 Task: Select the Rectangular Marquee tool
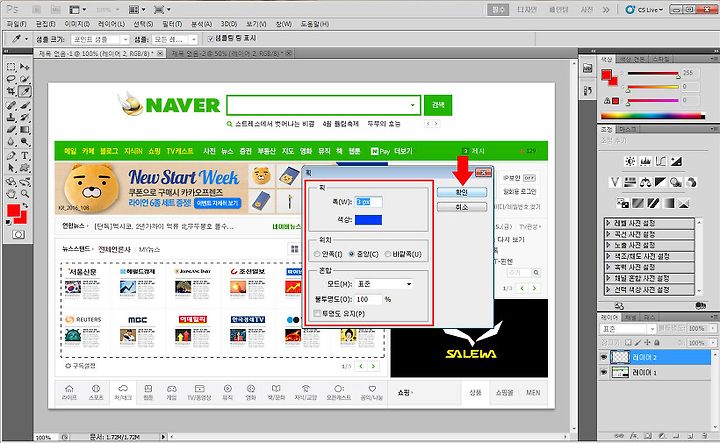coord(11,67)
